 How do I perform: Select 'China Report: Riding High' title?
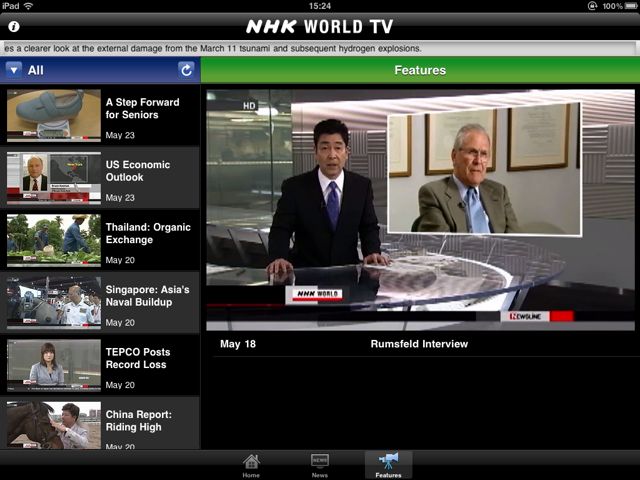tap(139, 420)
